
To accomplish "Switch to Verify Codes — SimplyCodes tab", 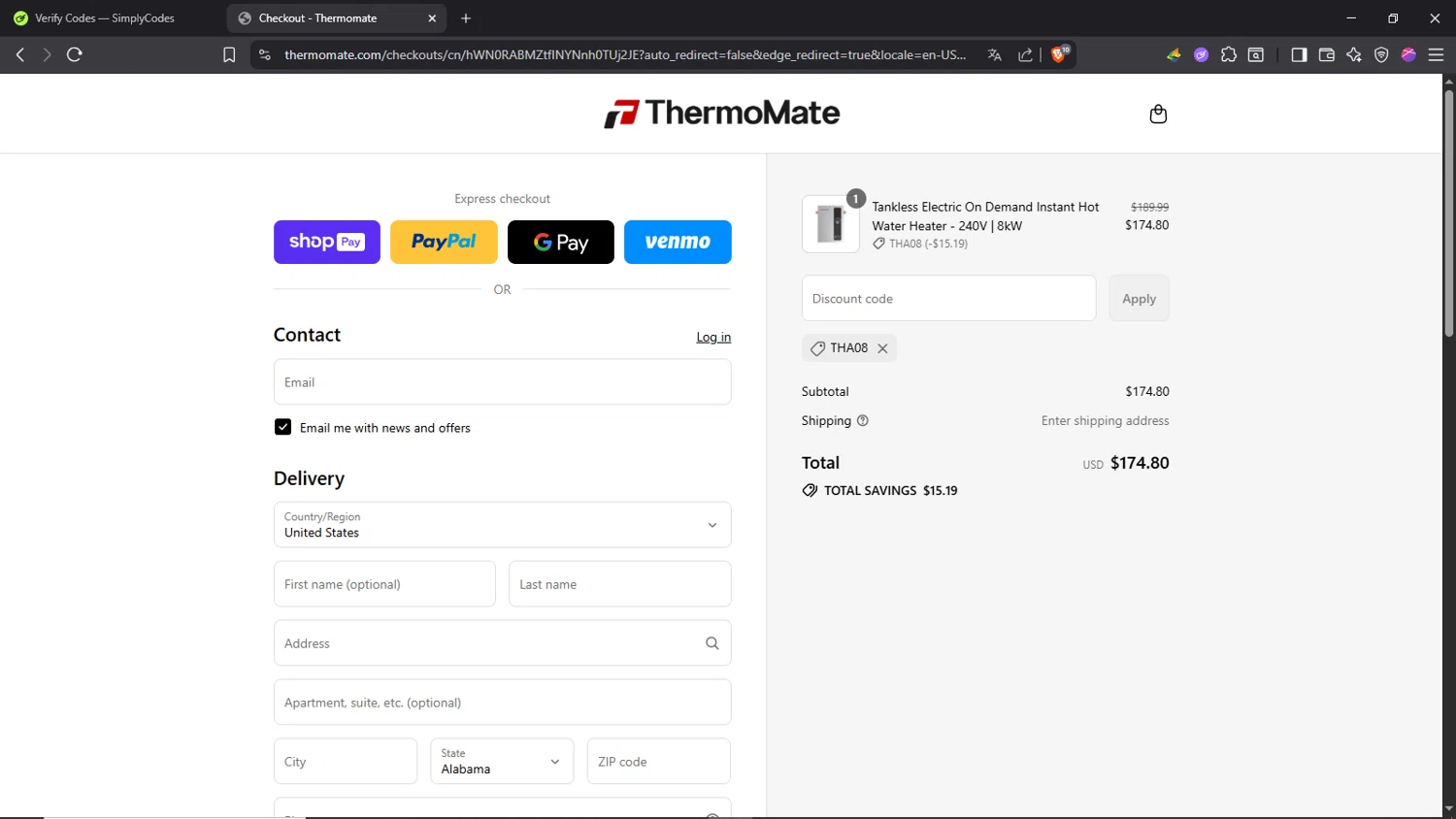I will (x=107, y=18).
